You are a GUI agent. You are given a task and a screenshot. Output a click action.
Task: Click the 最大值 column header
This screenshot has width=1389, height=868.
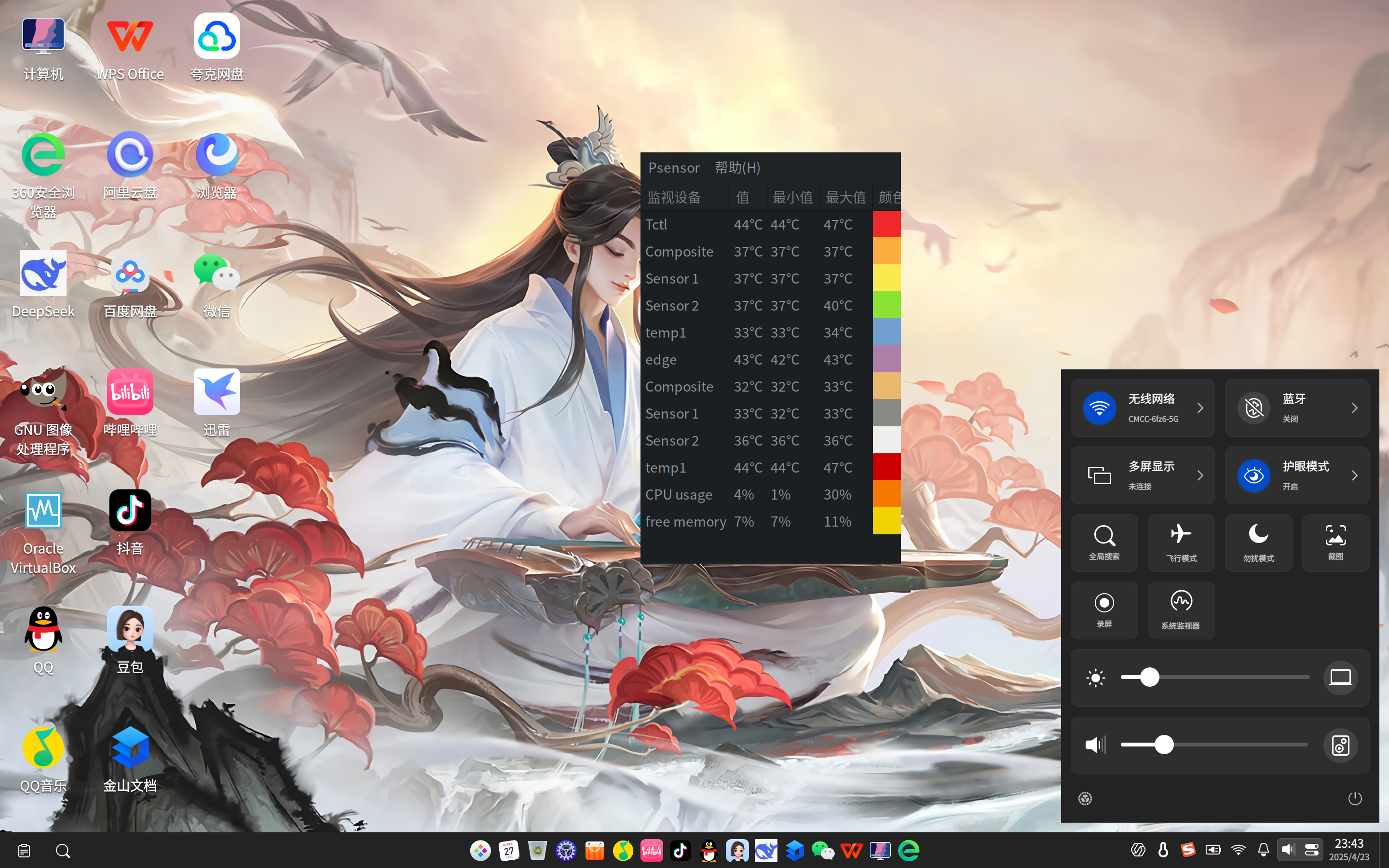[845, 198]
